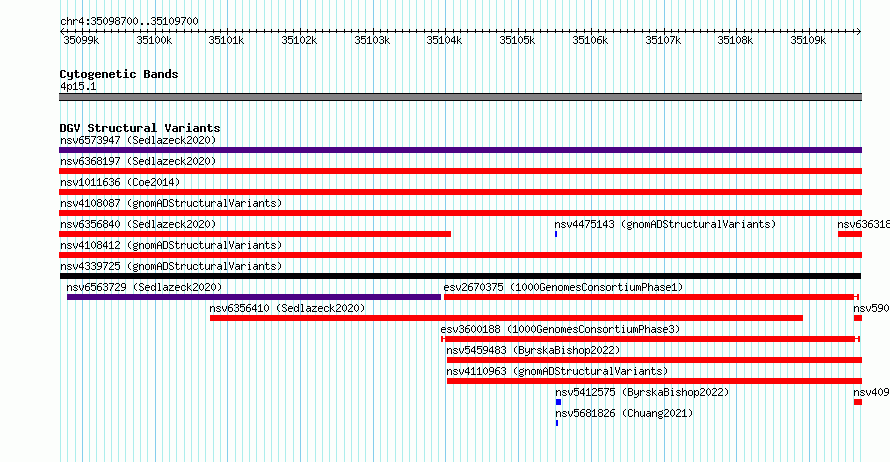Click the chr4:35098700..35109700 region label
This screenshot has width=890, height=462.
[x=129, y=21]
